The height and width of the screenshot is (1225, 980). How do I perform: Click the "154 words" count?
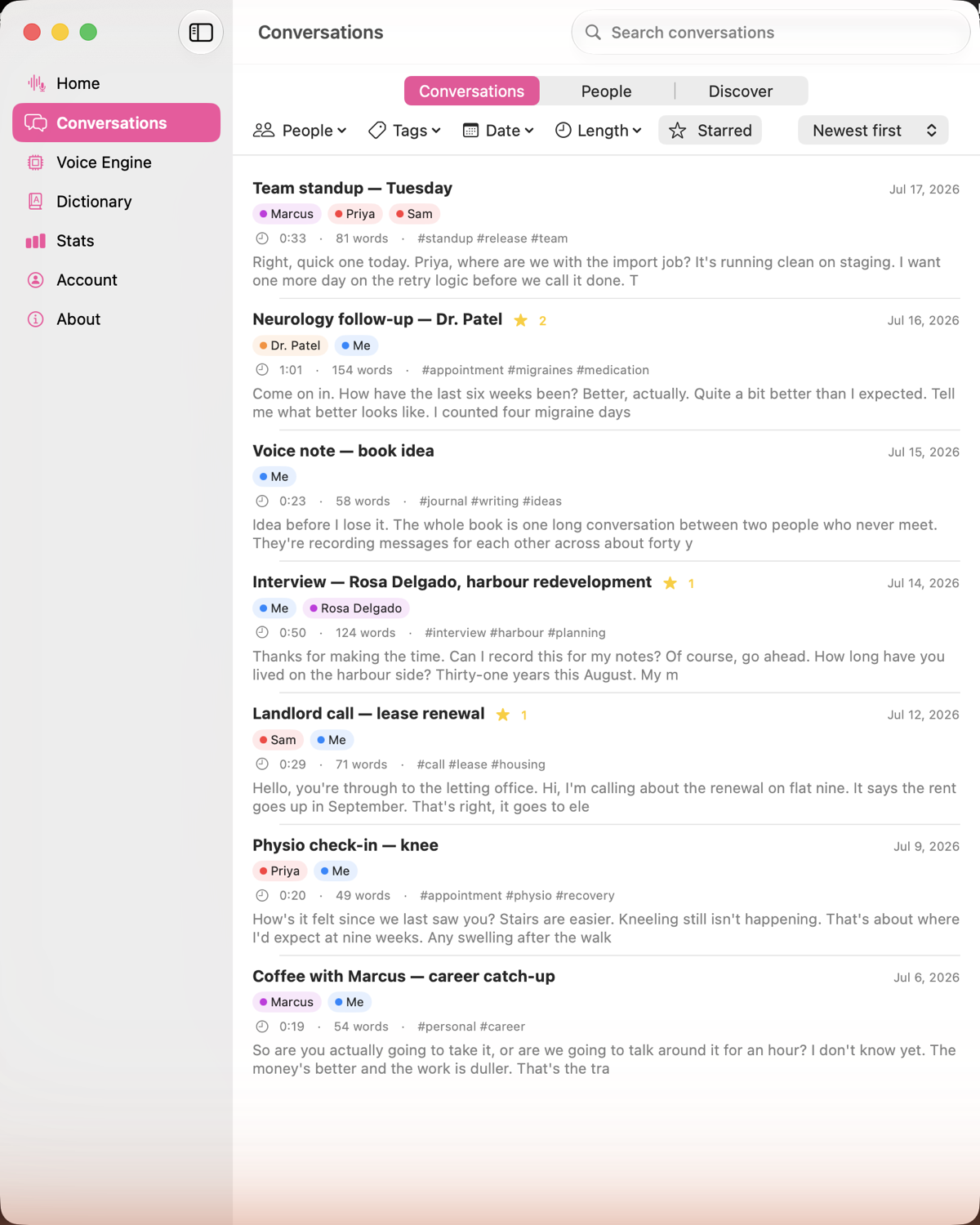coord(362,370)
